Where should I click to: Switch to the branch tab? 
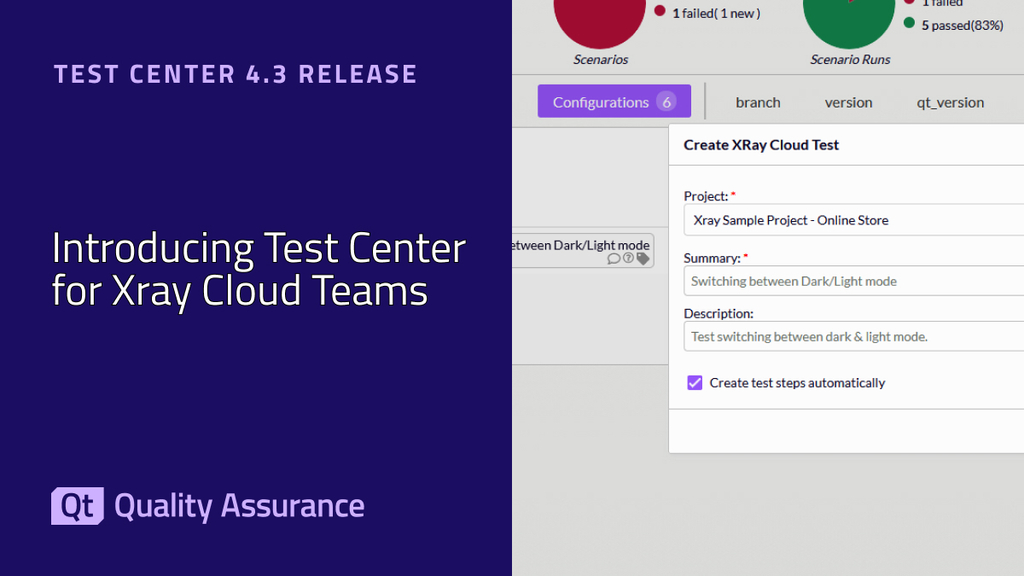[757, 101]
